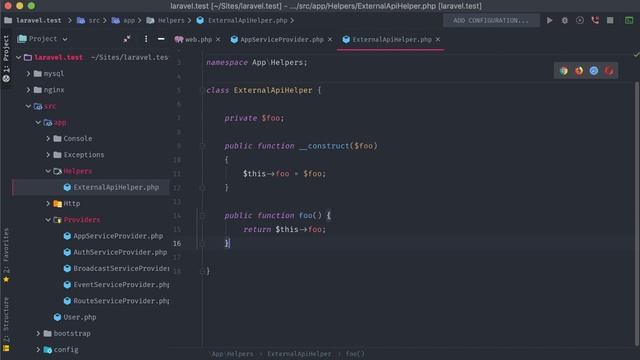This screenshot has width=640, height=360.
Task: Click src in the navigation breadcrumb
Action: 94,20
